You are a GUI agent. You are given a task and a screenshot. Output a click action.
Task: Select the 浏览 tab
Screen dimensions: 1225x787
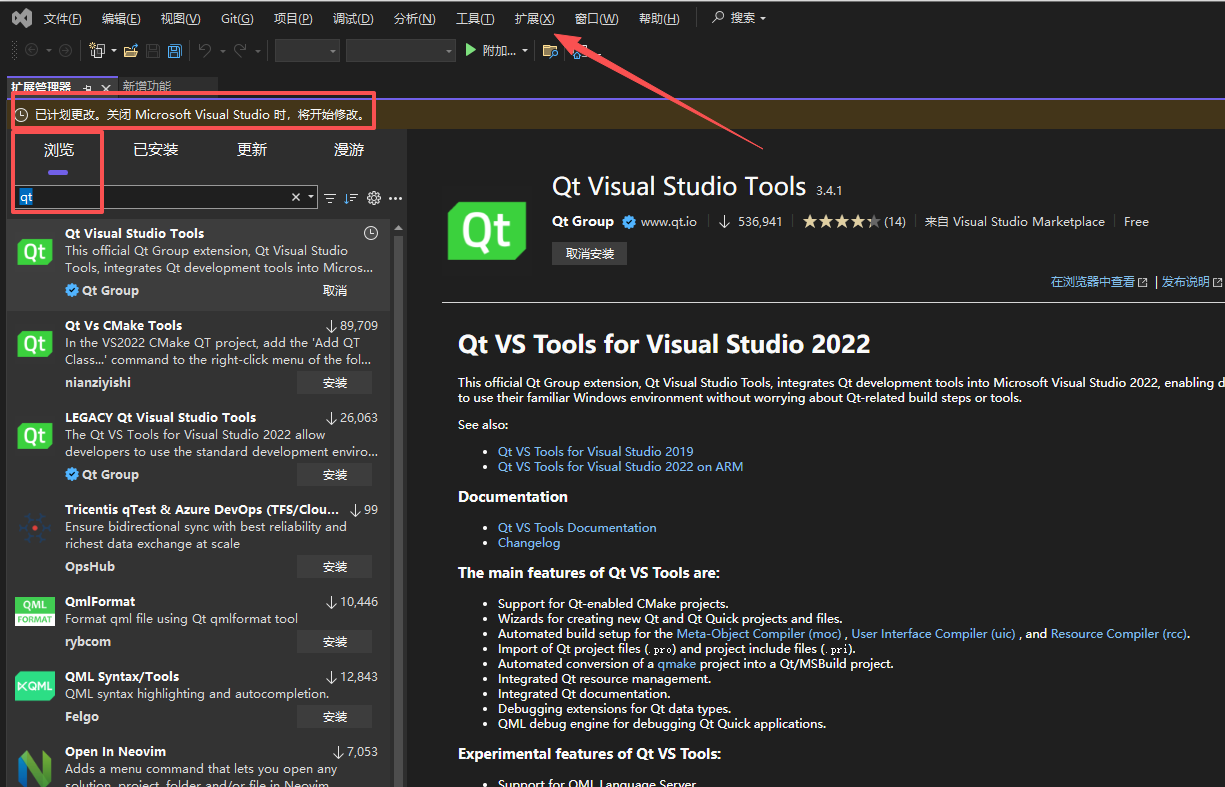tap(59, 150)
